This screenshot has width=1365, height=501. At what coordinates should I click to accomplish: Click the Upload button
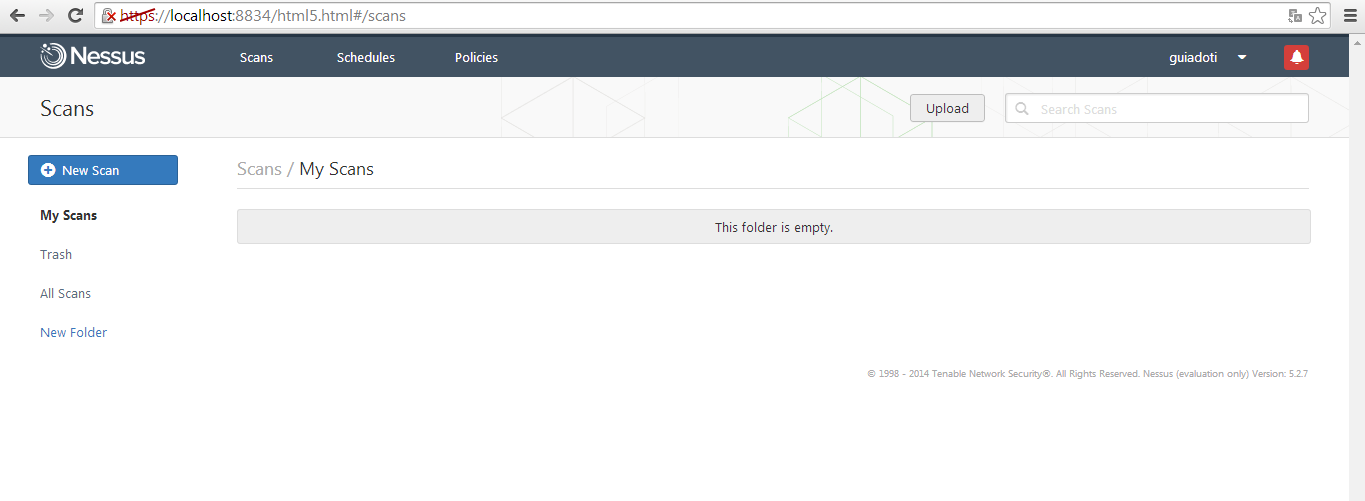947,108
